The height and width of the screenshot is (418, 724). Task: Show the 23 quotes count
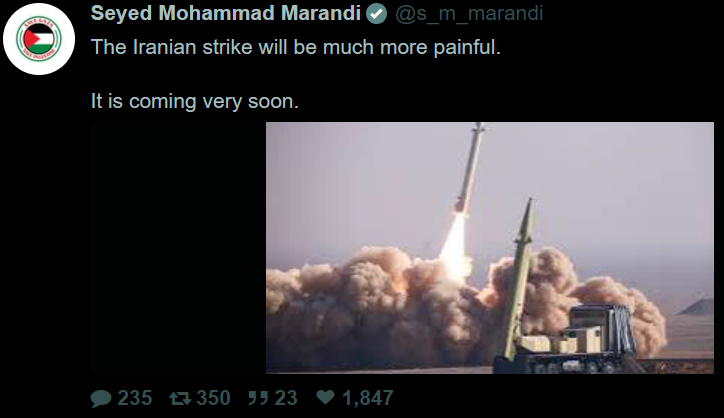pyautogui.click(x=286, y=398)
